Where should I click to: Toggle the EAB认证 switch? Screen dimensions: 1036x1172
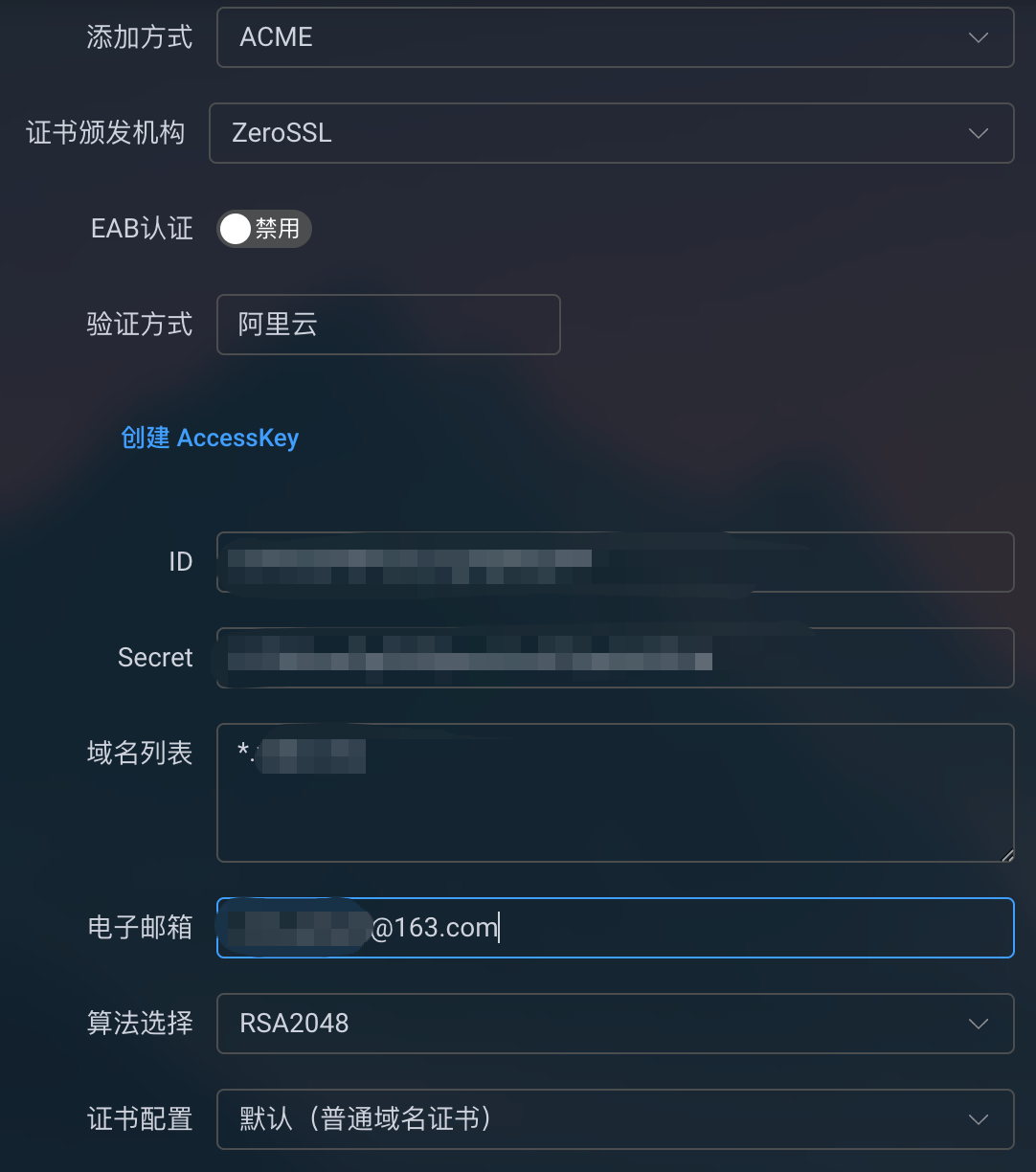click(x=263, y=229)
